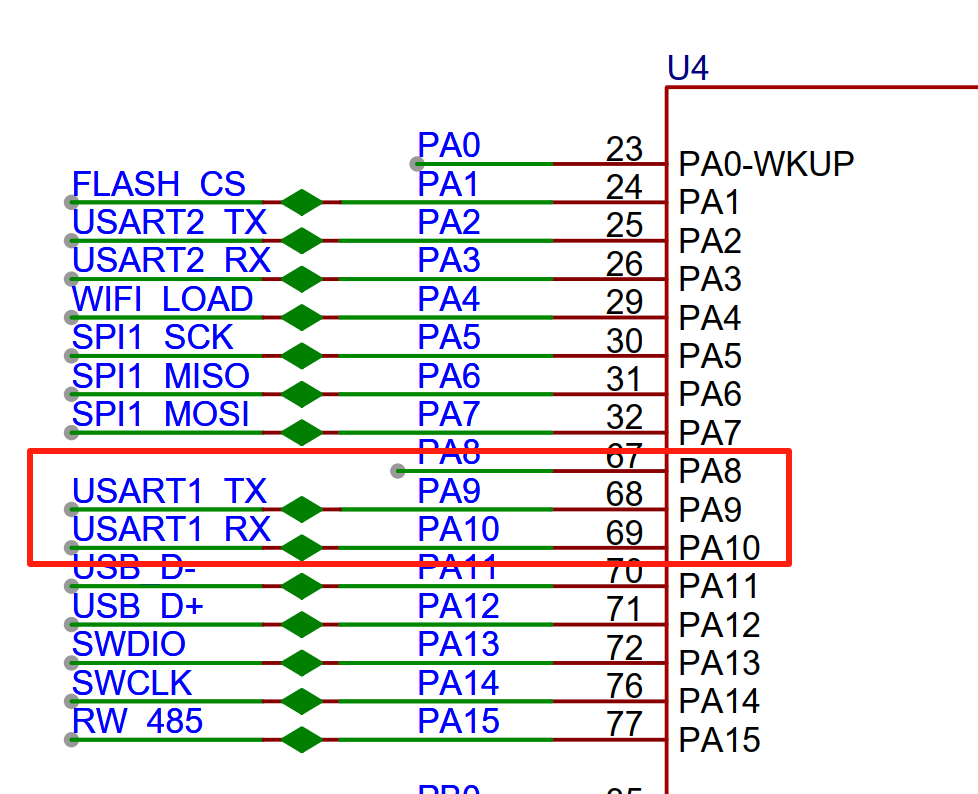Click the SPI1_SCK signal label

click(x=153, y=337)
